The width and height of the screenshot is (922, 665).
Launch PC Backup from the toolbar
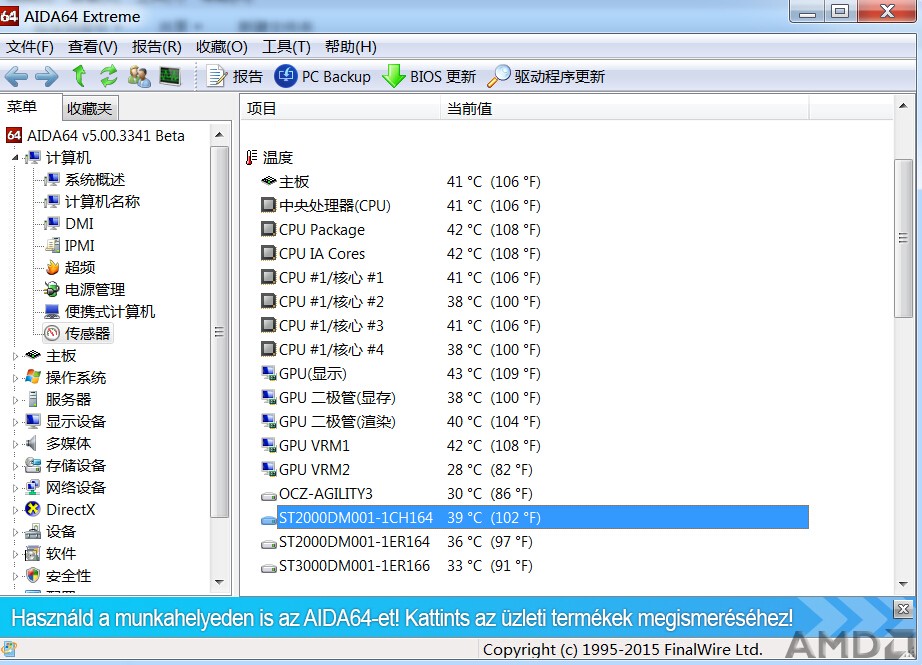322,76
